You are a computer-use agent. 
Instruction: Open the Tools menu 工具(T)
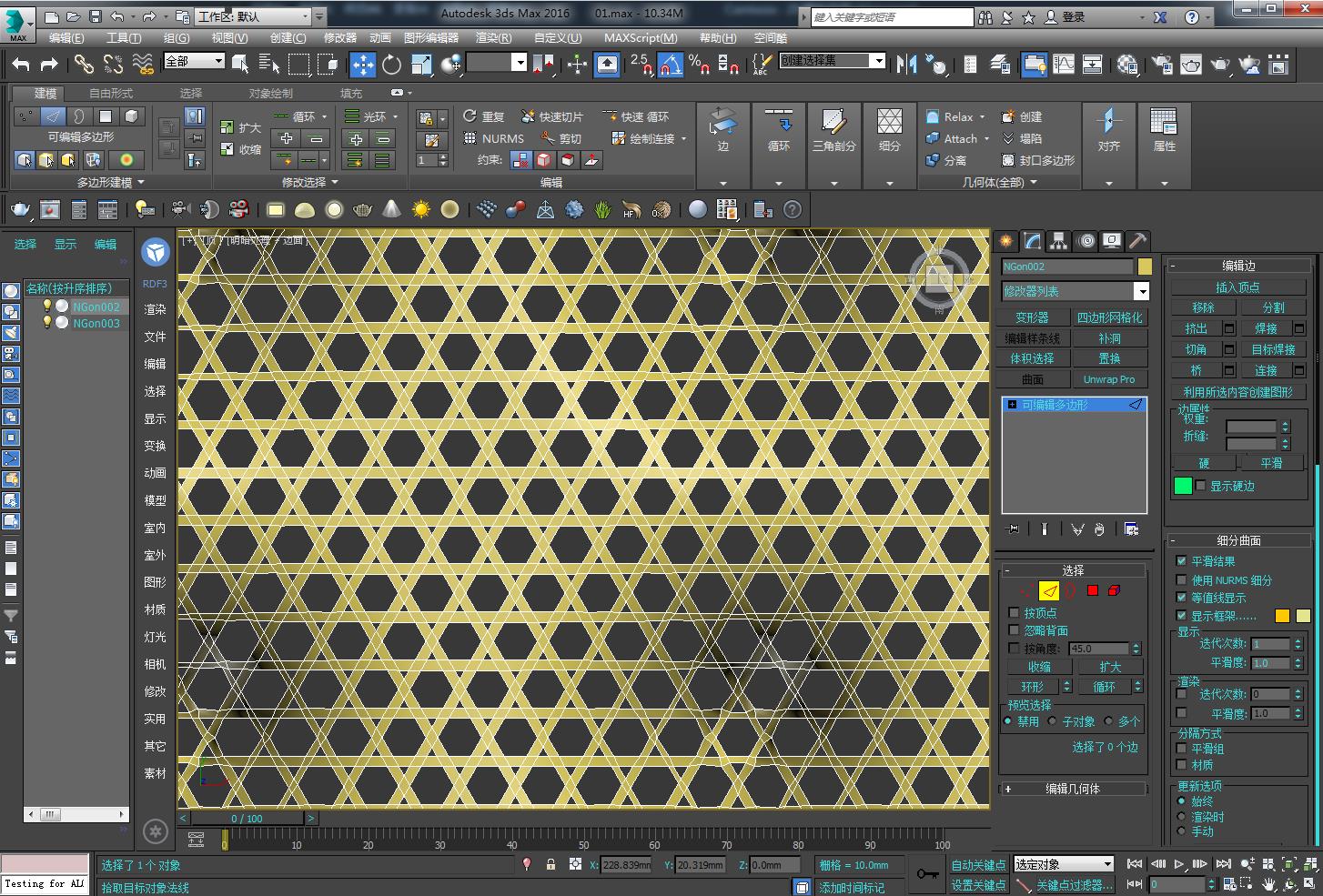[x=123, y=38]
